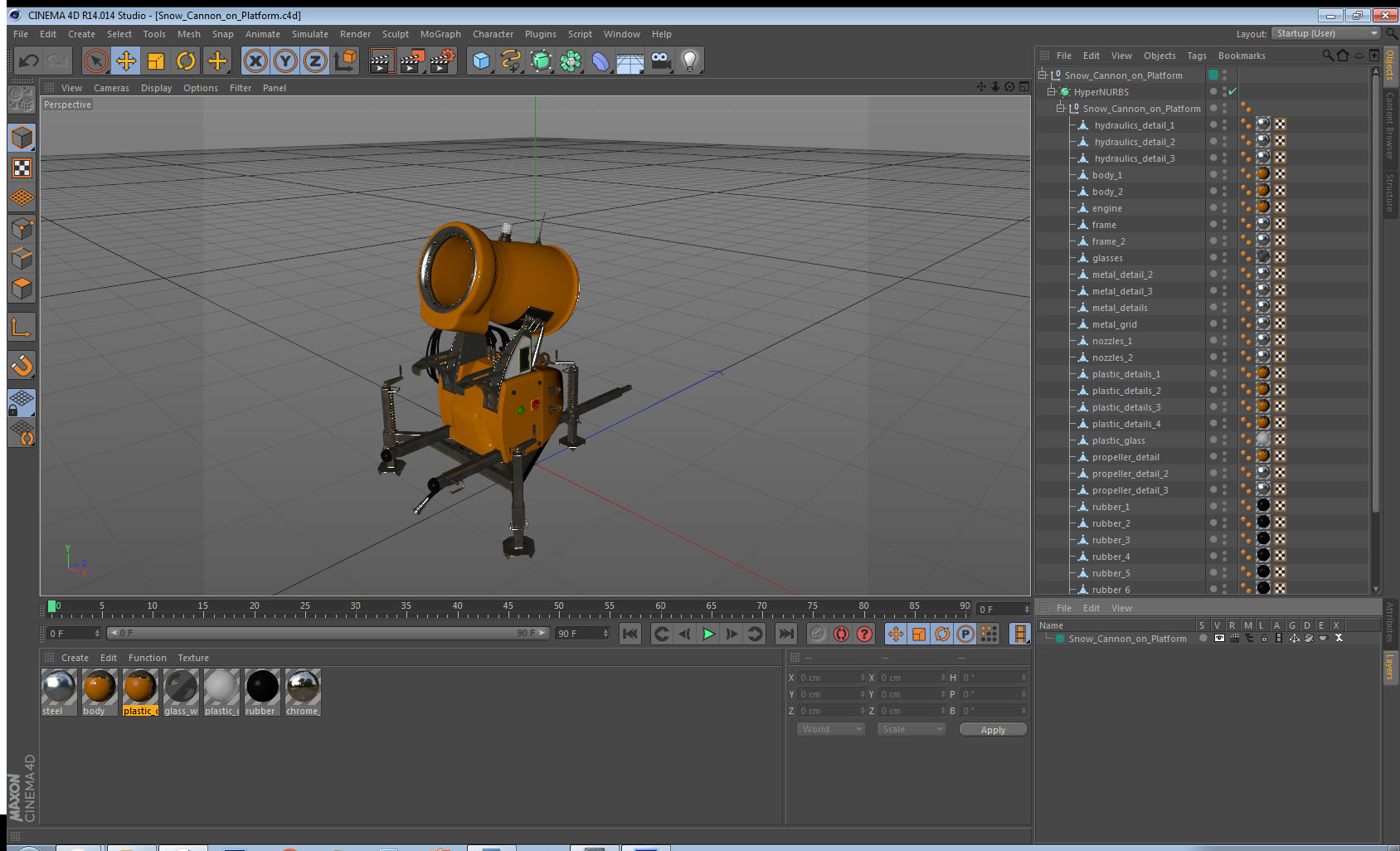
Task: Click the Apply coordinates button
Action: tap(993, 730)
